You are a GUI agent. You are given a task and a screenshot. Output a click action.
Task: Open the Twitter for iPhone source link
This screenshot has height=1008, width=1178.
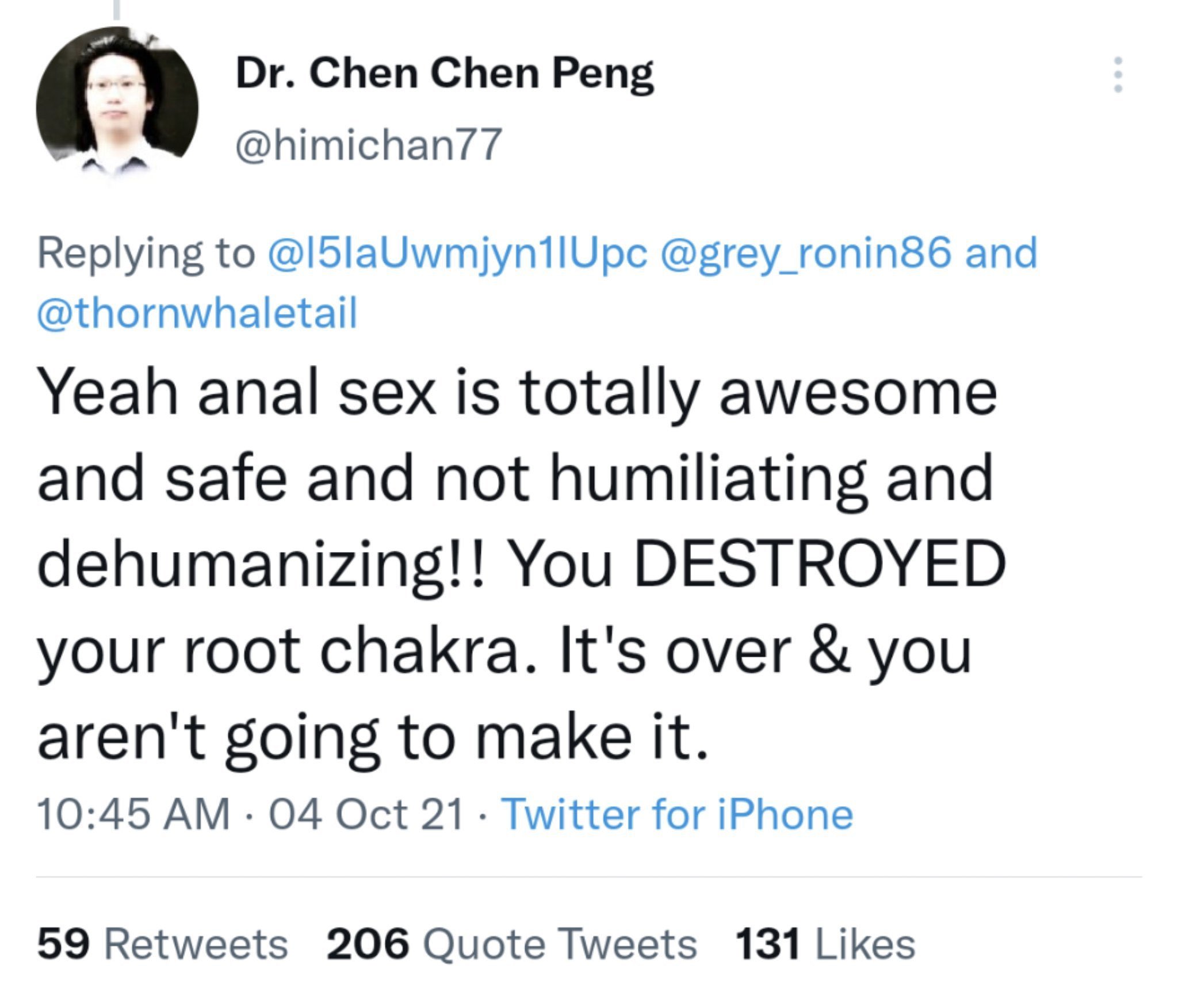point(678,814)
